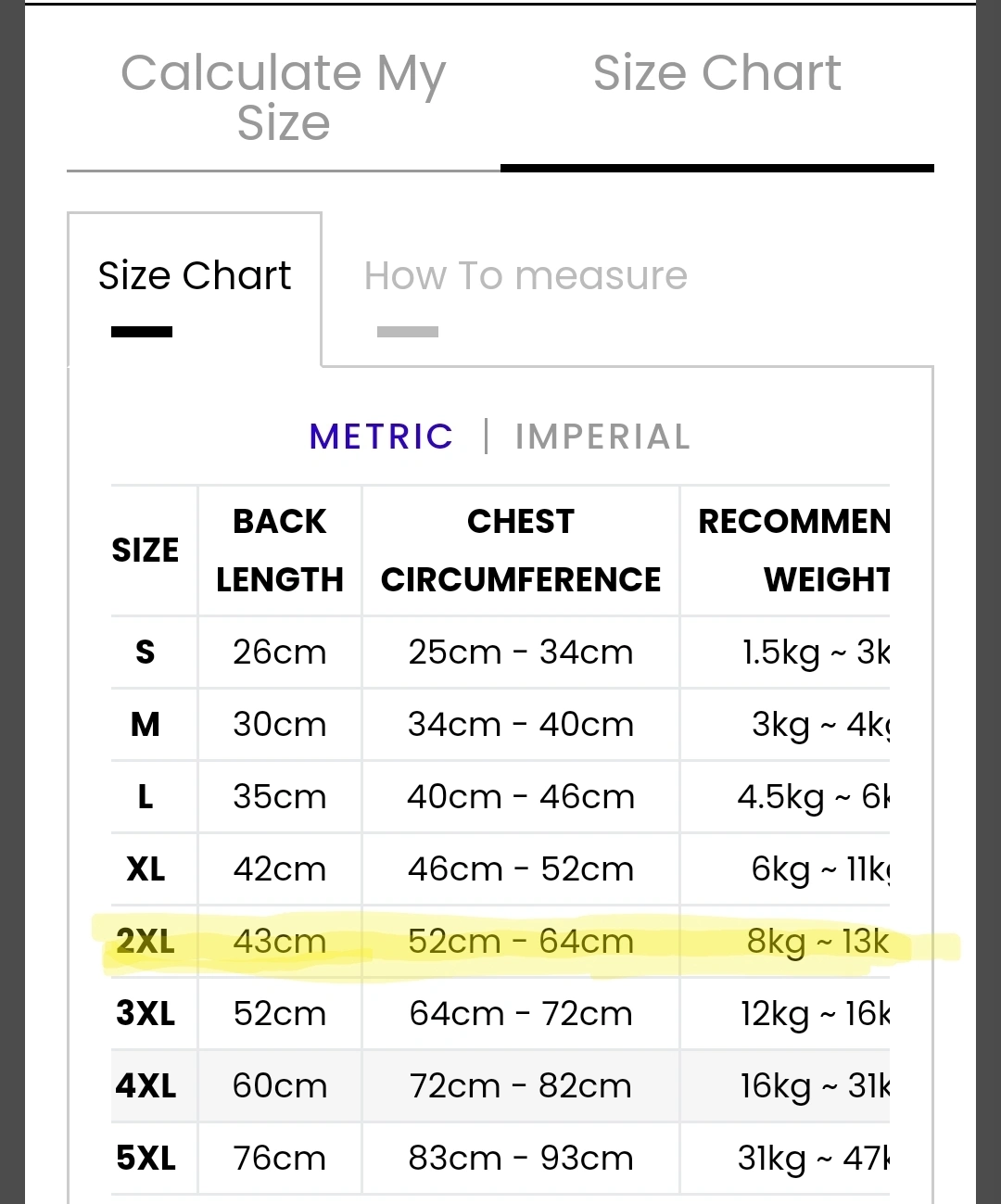Screen dimensions: 1001x1204
Task: Select the 3XL size row label
Action: click(146, 1014)
